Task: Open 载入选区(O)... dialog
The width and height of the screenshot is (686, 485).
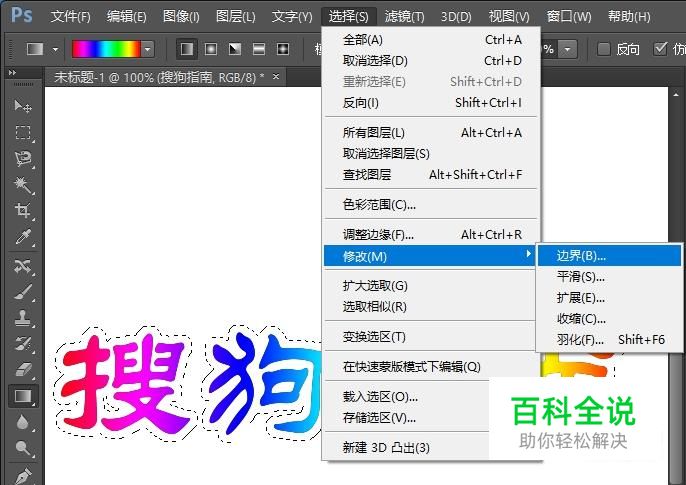Action: [x=407, y=397]
